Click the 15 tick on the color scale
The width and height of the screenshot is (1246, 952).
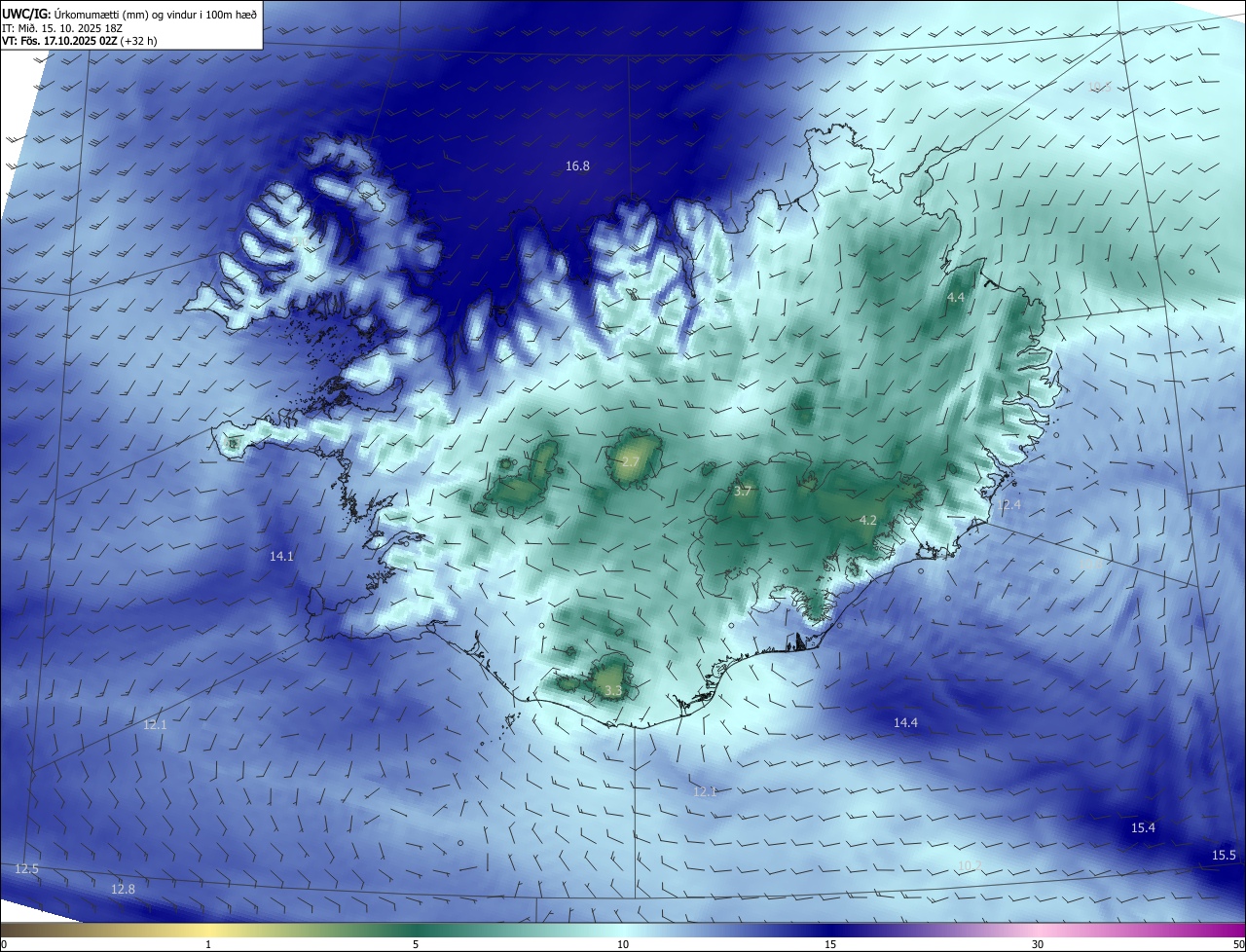click(x=830, y=944)
